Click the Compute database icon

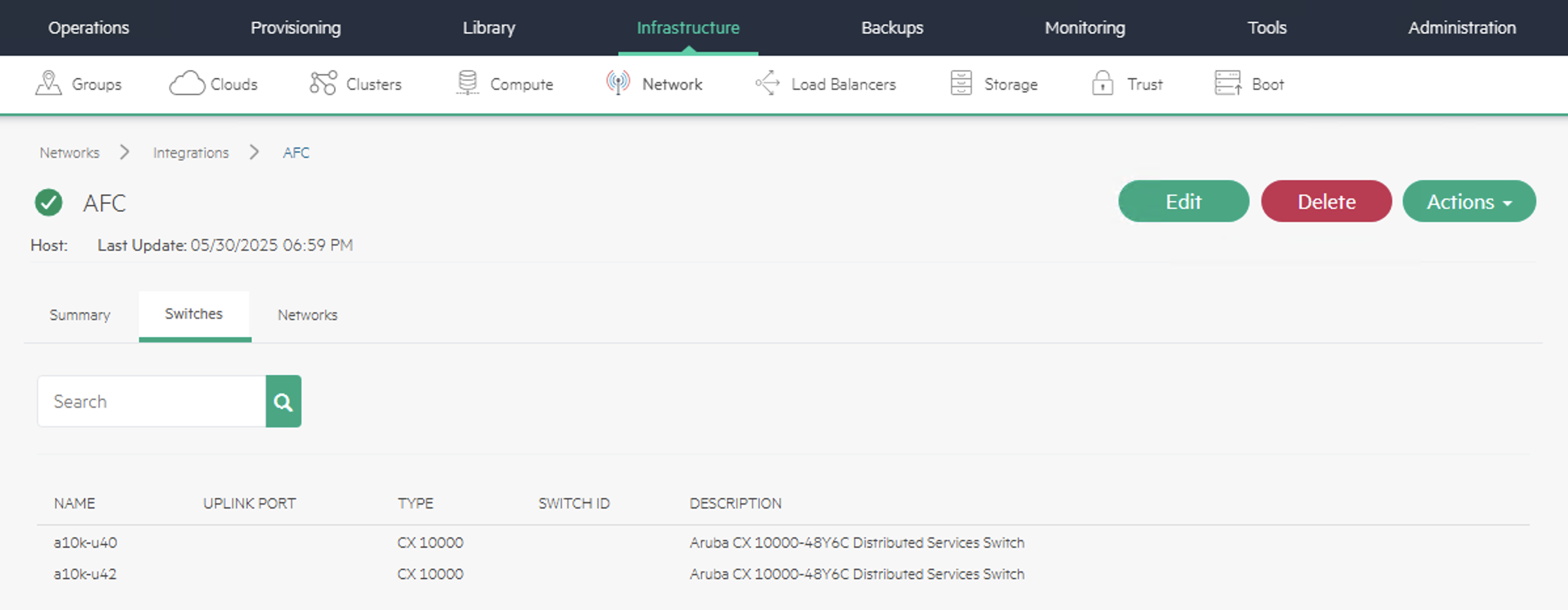[468, 84]
